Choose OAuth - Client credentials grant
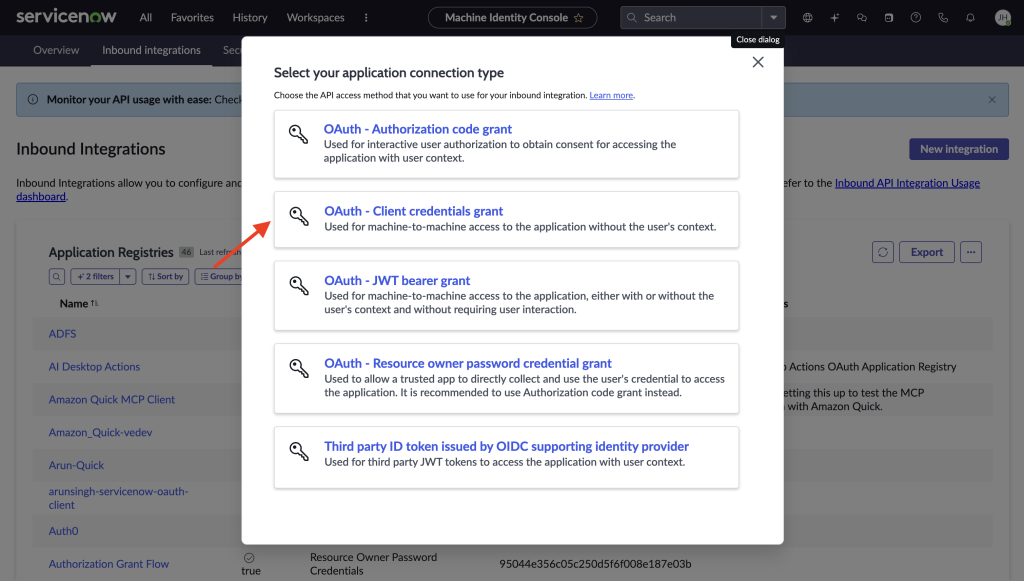Image resolution: width=1024 pixels, height=581 pixels. [506, 219]
